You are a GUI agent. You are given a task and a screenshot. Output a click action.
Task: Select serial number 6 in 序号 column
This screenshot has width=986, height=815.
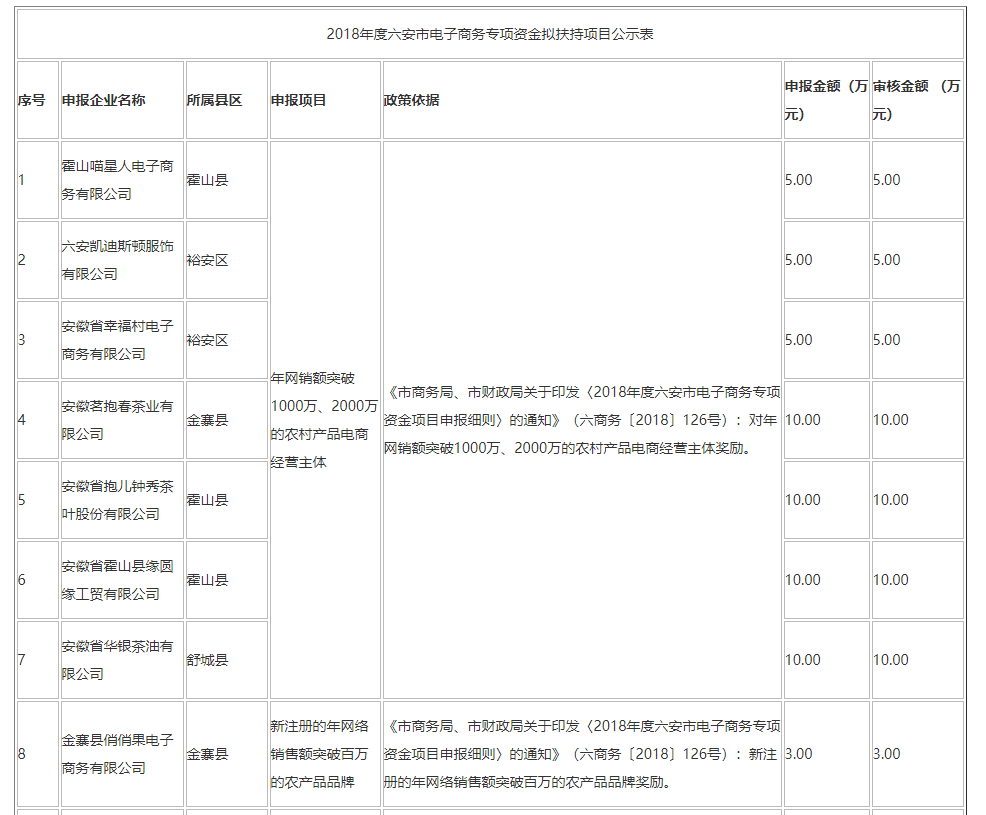pyautogui.click(x=21, y=580)
